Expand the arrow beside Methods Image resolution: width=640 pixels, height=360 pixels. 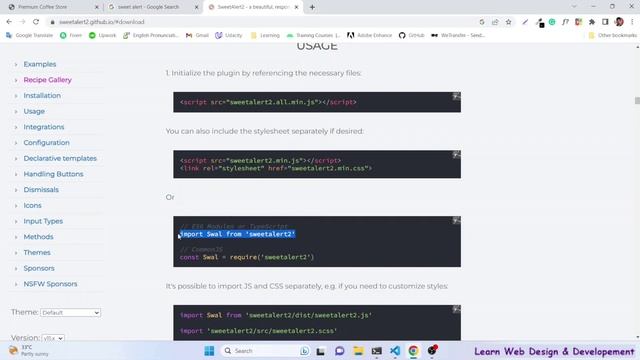point(16,237)
